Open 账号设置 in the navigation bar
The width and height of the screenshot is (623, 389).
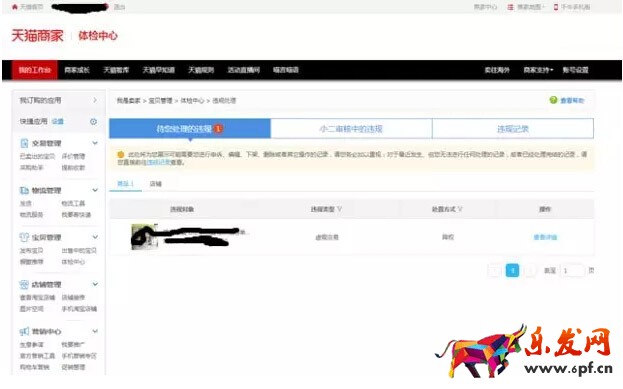pyautogui.click(x=575, y=70)
